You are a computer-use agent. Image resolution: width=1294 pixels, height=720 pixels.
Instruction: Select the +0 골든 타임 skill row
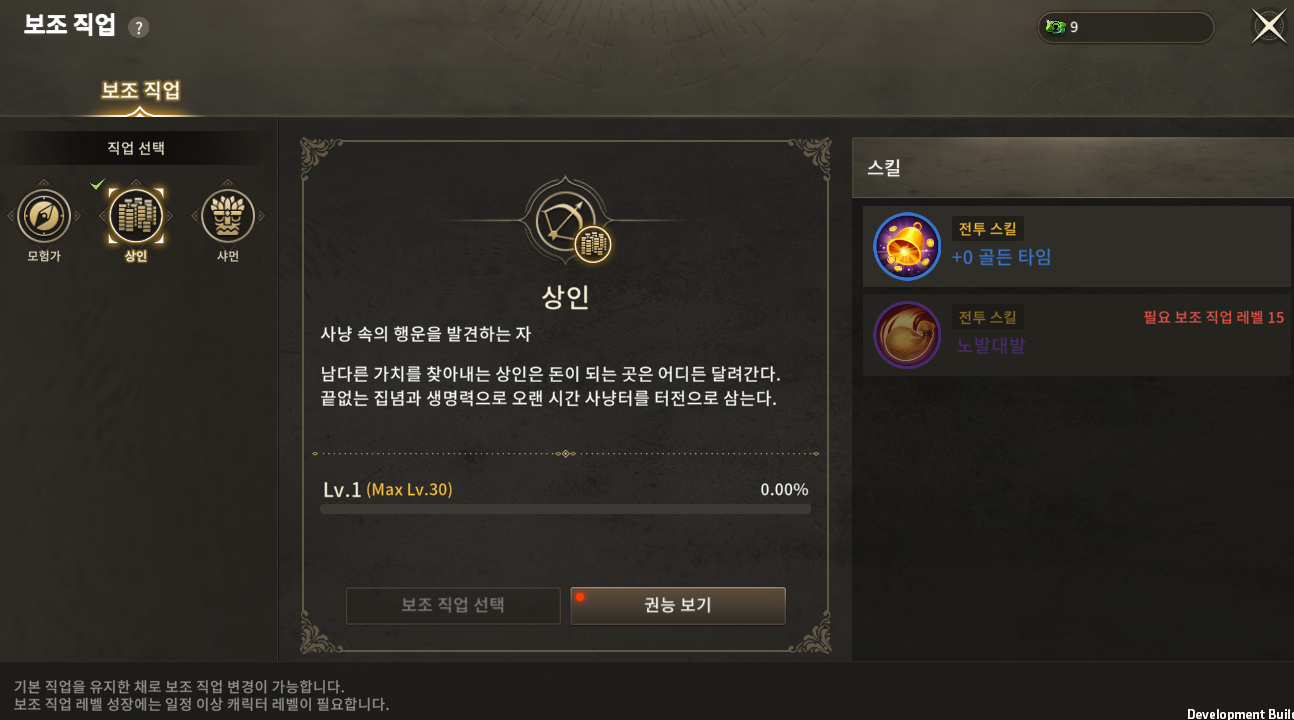coord(1077,247)
